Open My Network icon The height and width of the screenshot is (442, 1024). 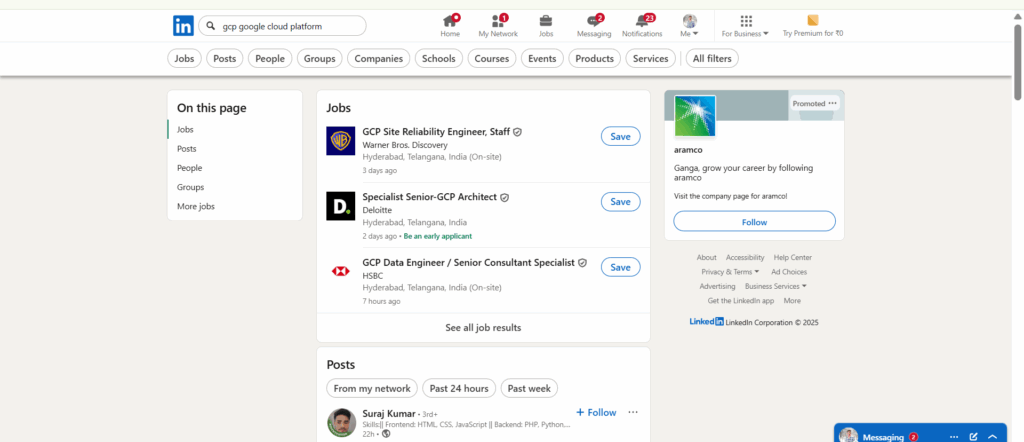[499, 20]
